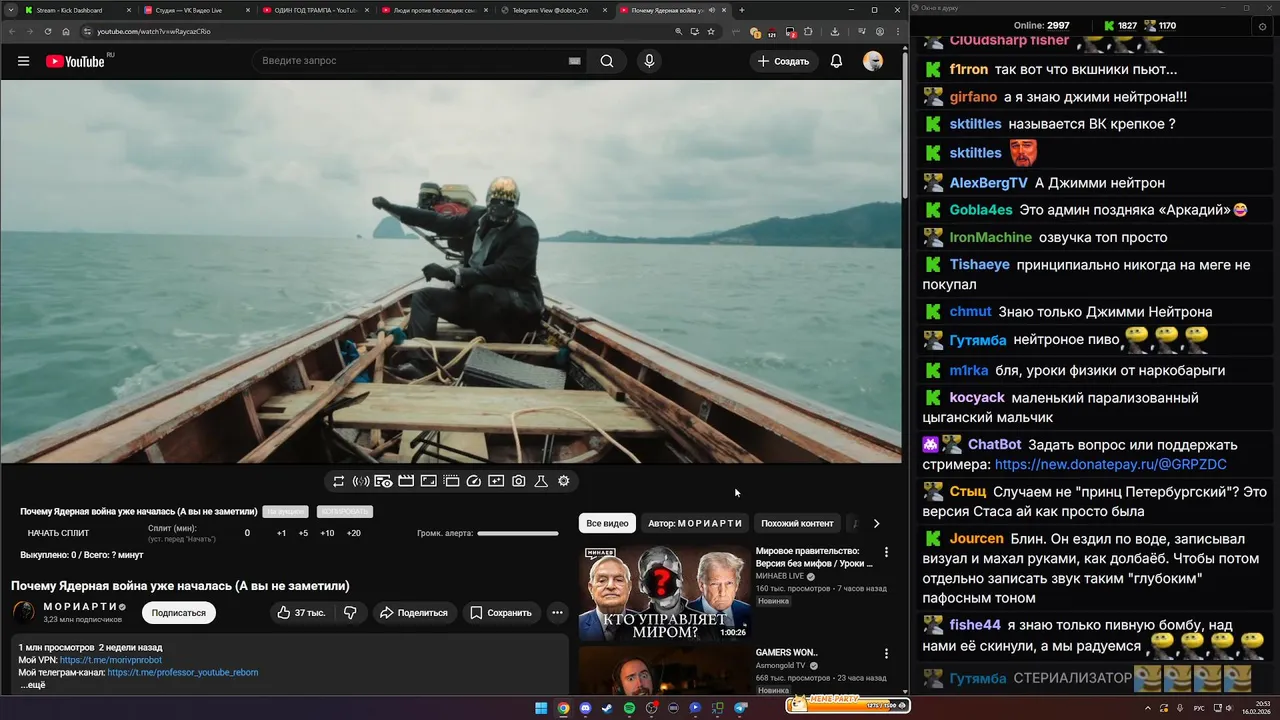Add +5 minutes to split
This screenshot has height=720, width=1280.
pyautogui.click(x=303, y=533)
